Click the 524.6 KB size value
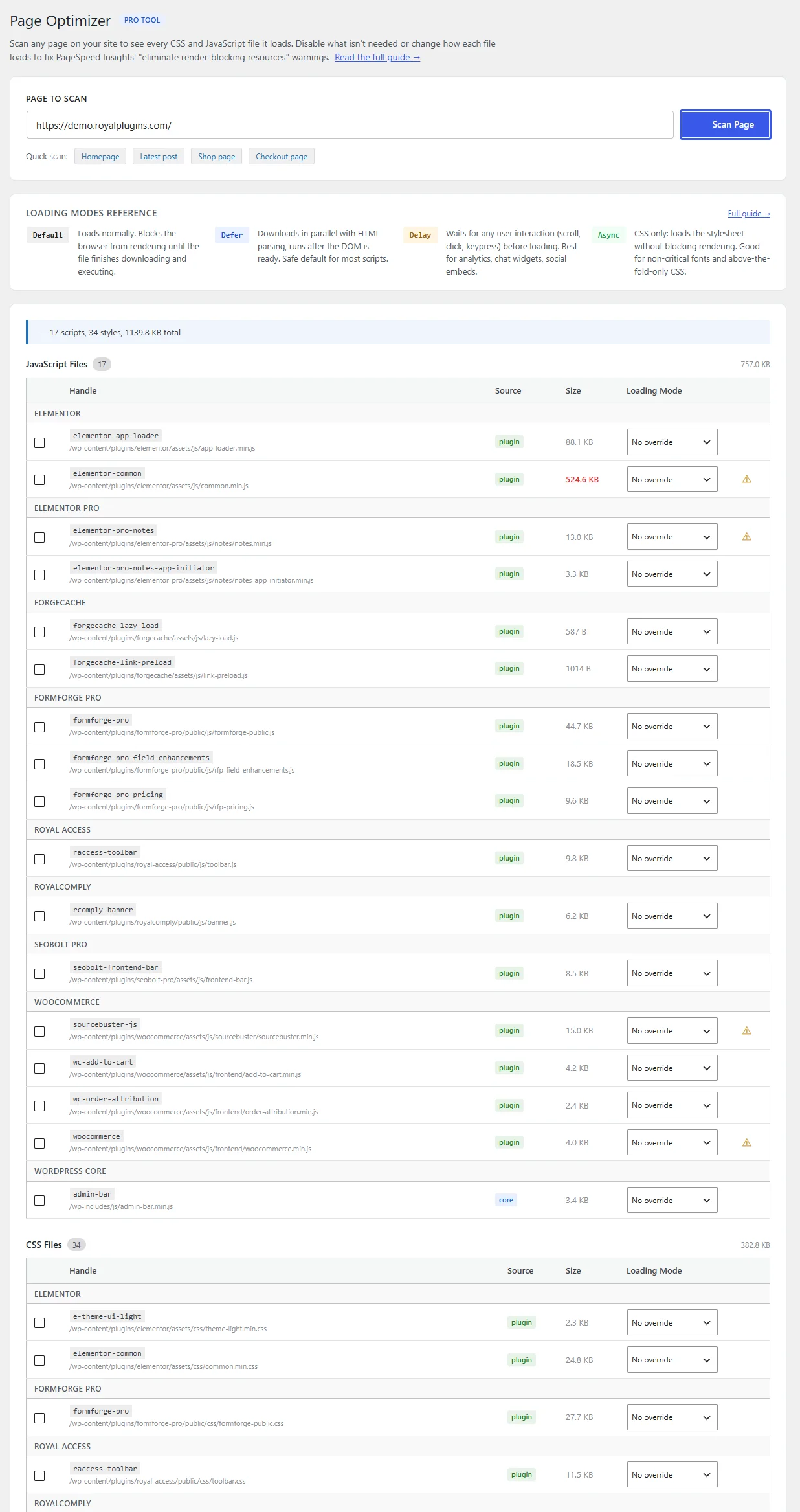The image size is (800, 1512). click(x=582, y=480)
